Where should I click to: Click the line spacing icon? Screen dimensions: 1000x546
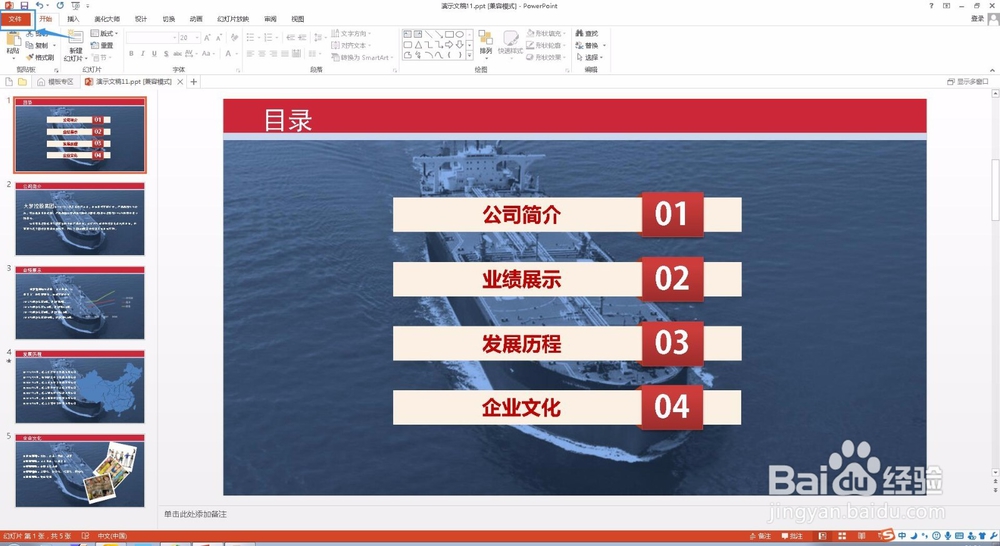319,38
